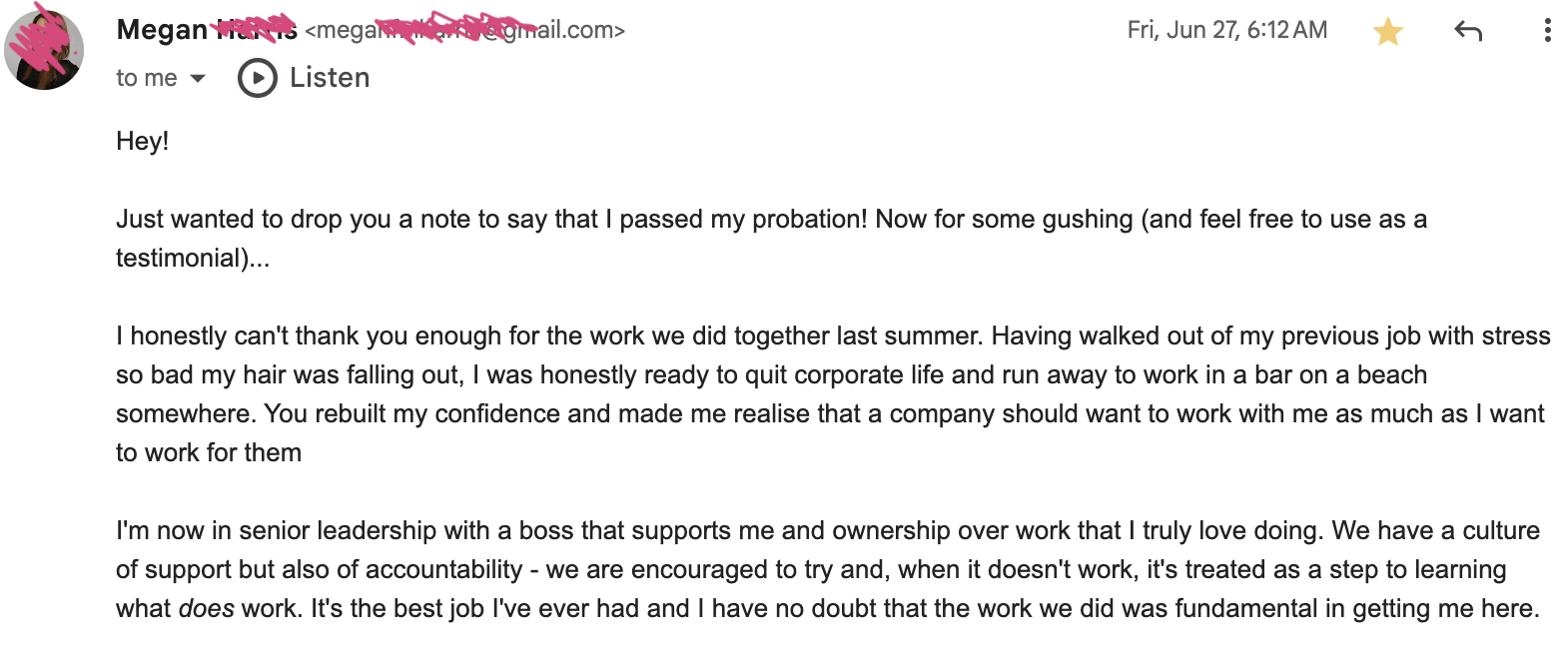Click the "to me" recipient text
The width and height of the screenshot is (1568, 659).
[x=147, y=78]
